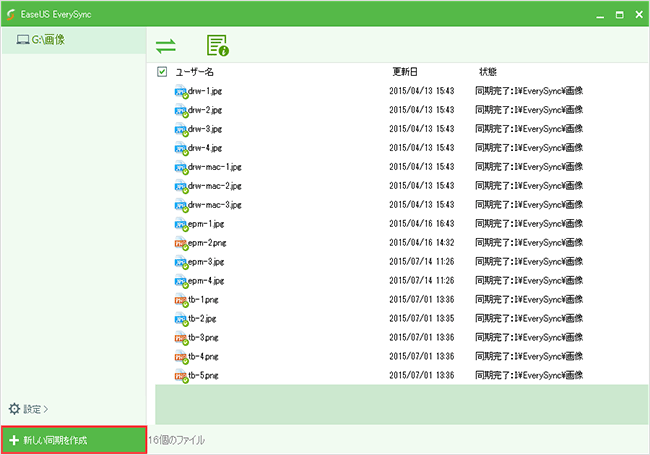The width and height of the screenshot is (650, 455).
Task: Click the tb-3.png file icon
Action: 181,339
